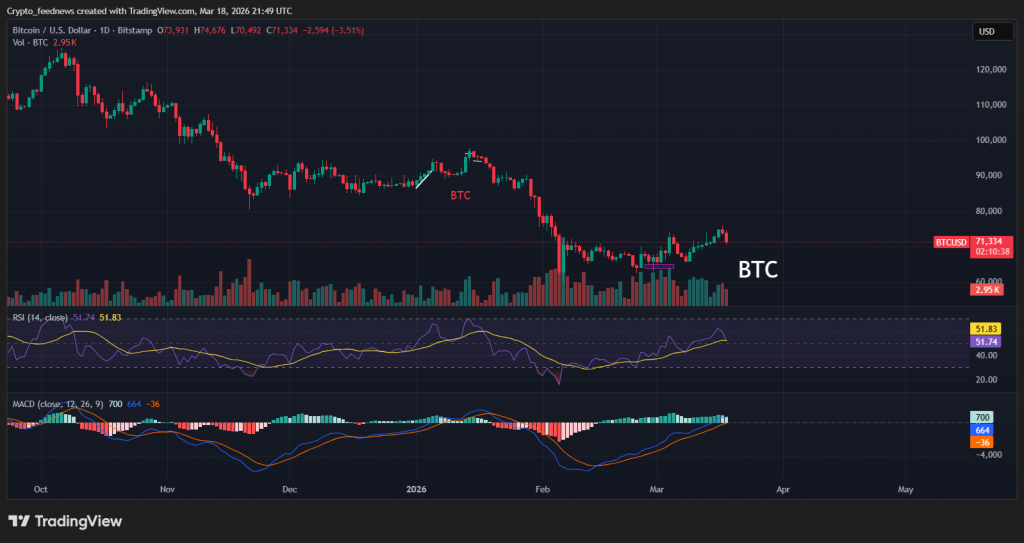Click the Apr label on time axis

(x=783, y=490)
